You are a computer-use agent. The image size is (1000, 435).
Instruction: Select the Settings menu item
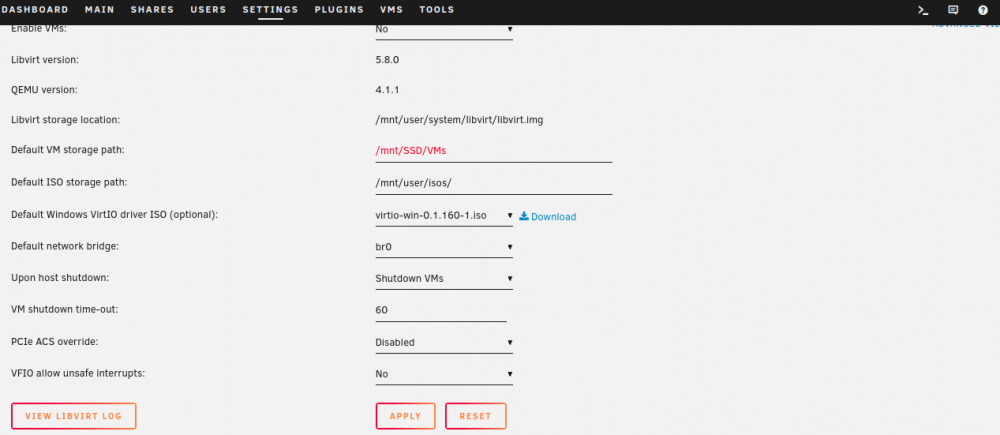270,10
